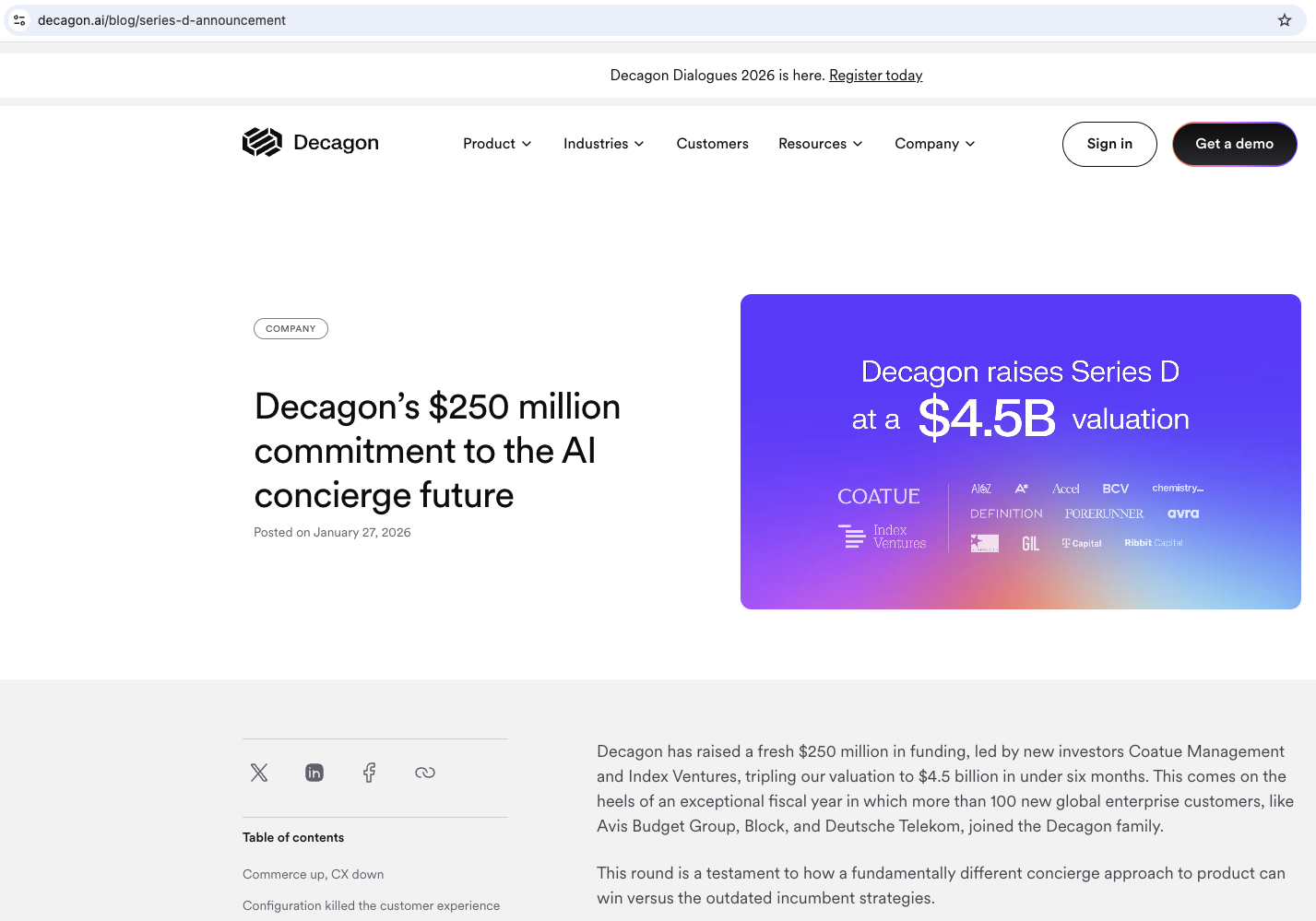Viewport: 1316px width, 921px height.
Task: Click the DEFINITION logo in banner
Action: click(x=1006, y=514)
